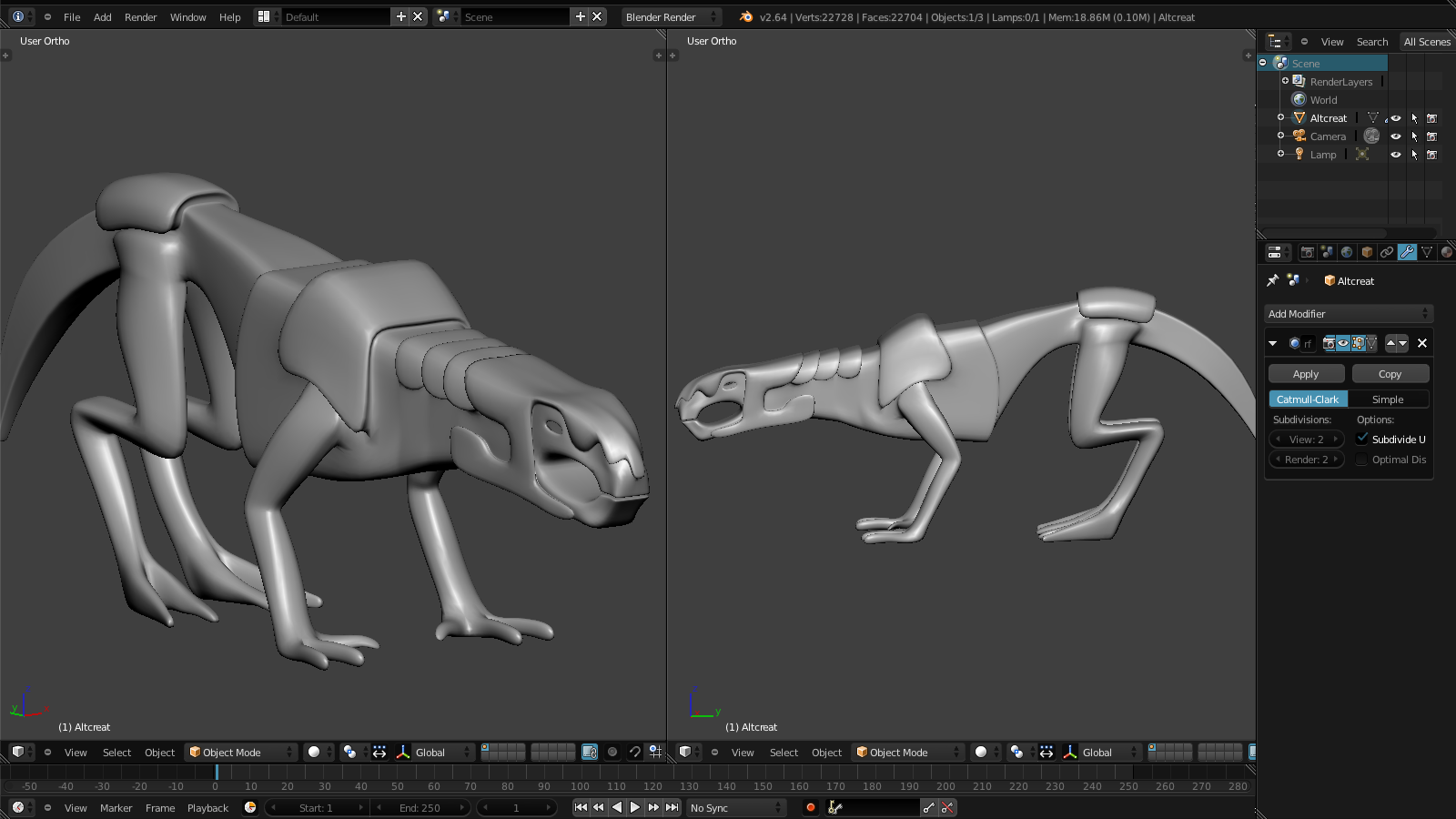The image size is (1456, 819).
Task: Toggle the Subdivide UVs checkbox
Action: point(1362,439)
